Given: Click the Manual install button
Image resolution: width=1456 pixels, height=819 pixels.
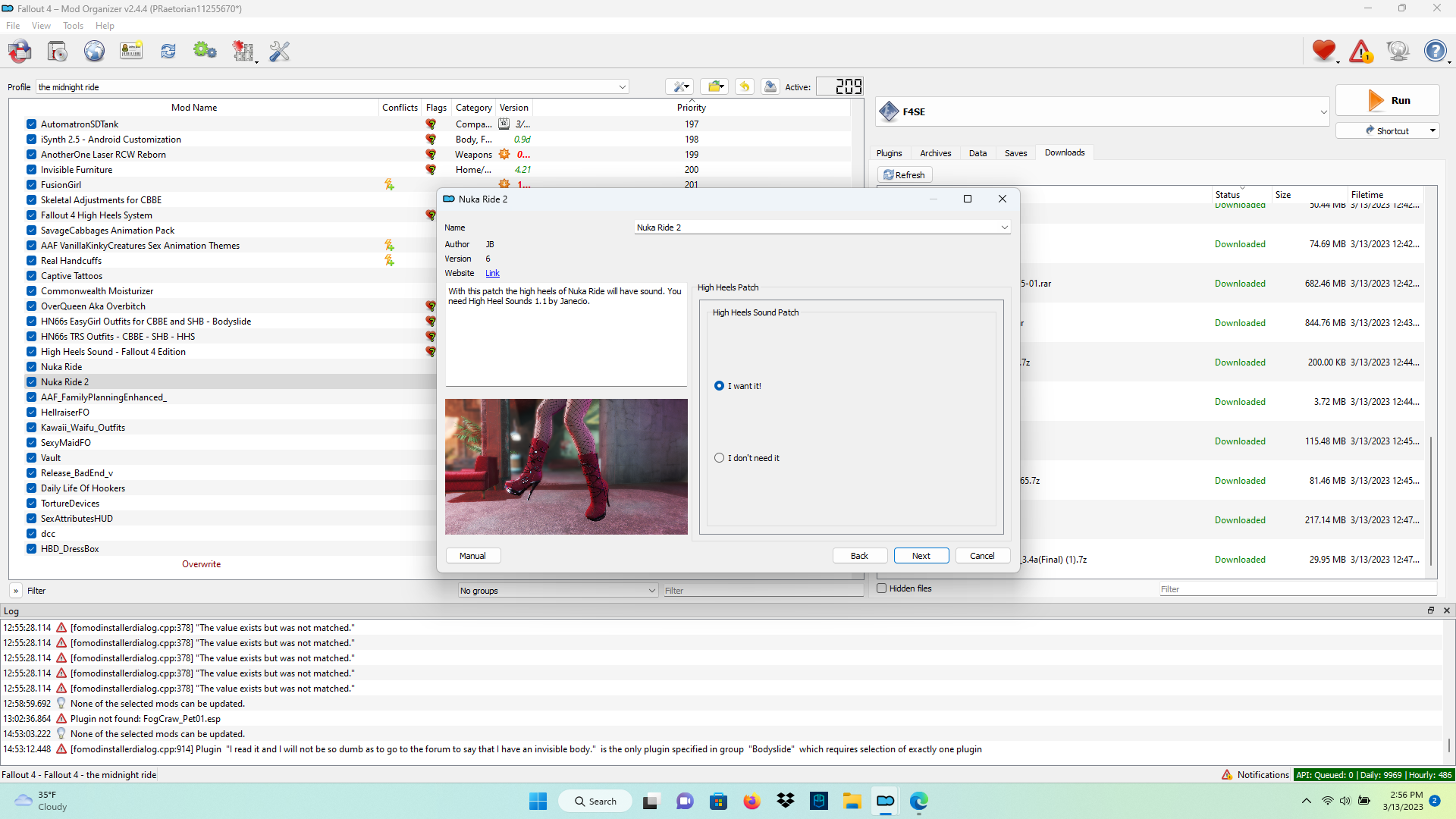Looking at the screenshot, I should 472,556.
